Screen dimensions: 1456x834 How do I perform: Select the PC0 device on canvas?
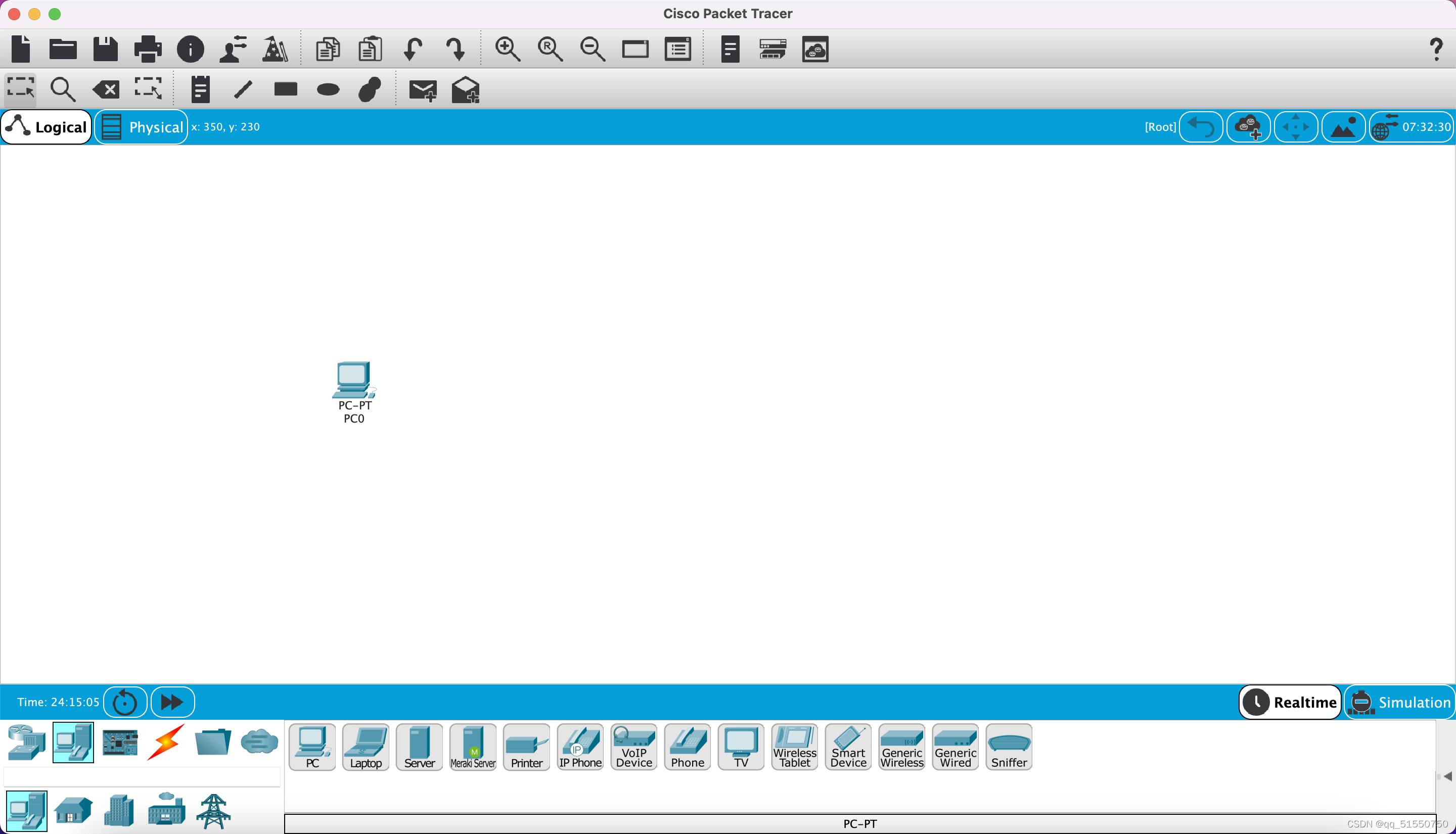point(354,392)
